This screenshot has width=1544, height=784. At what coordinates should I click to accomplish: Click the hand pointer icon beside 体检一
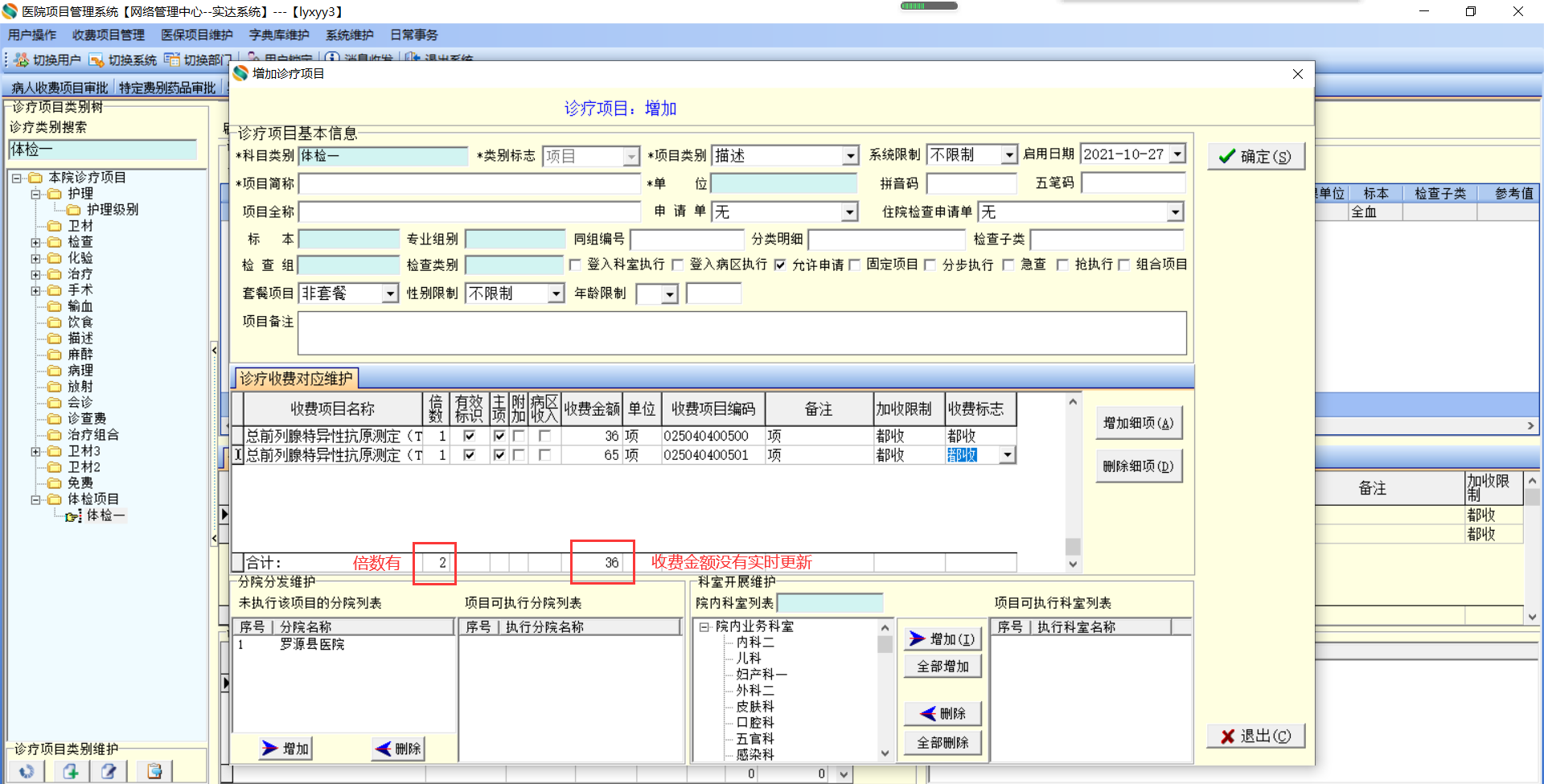(x=74, y=515)
